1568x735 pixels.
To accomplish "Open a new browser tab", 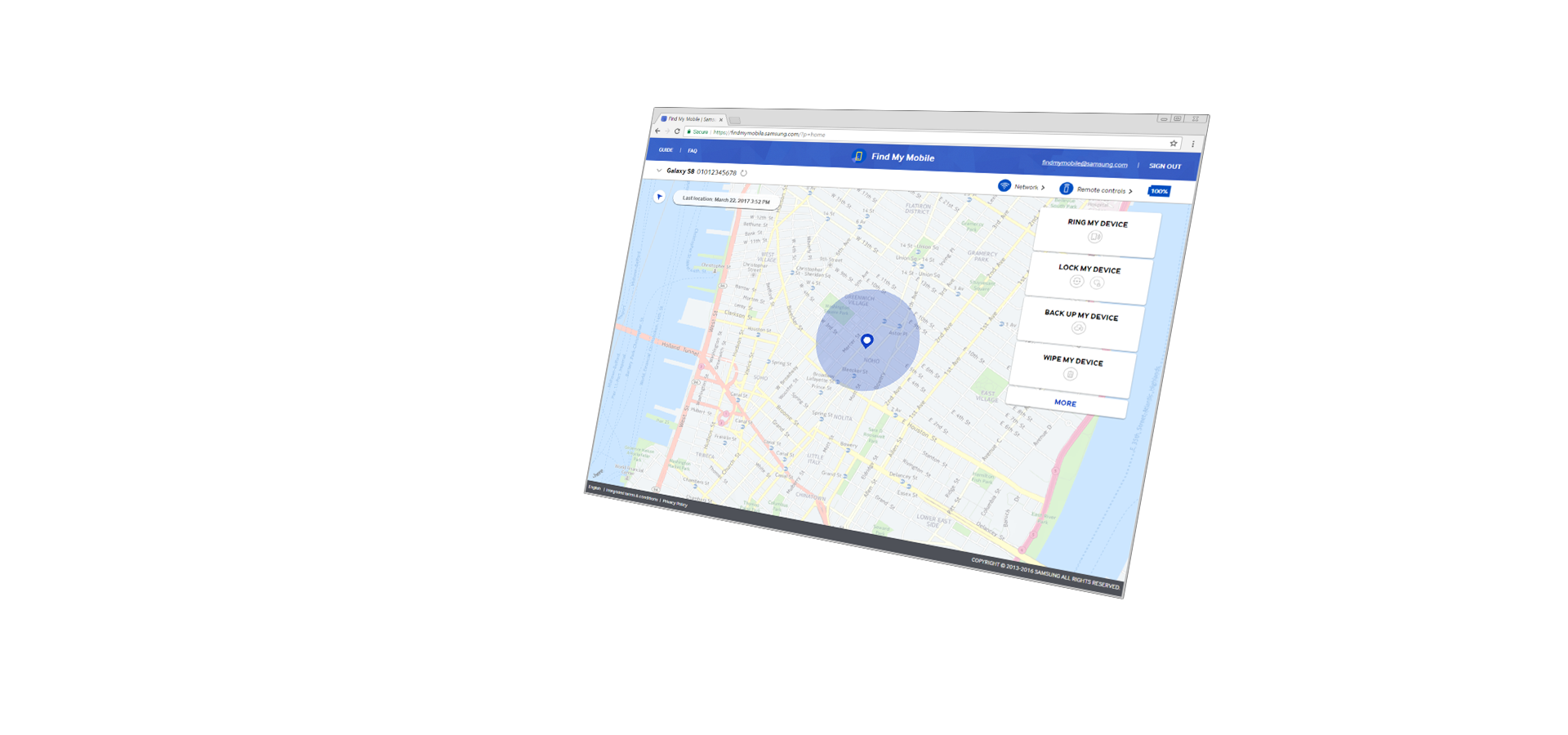I will [x=735, y=120].
